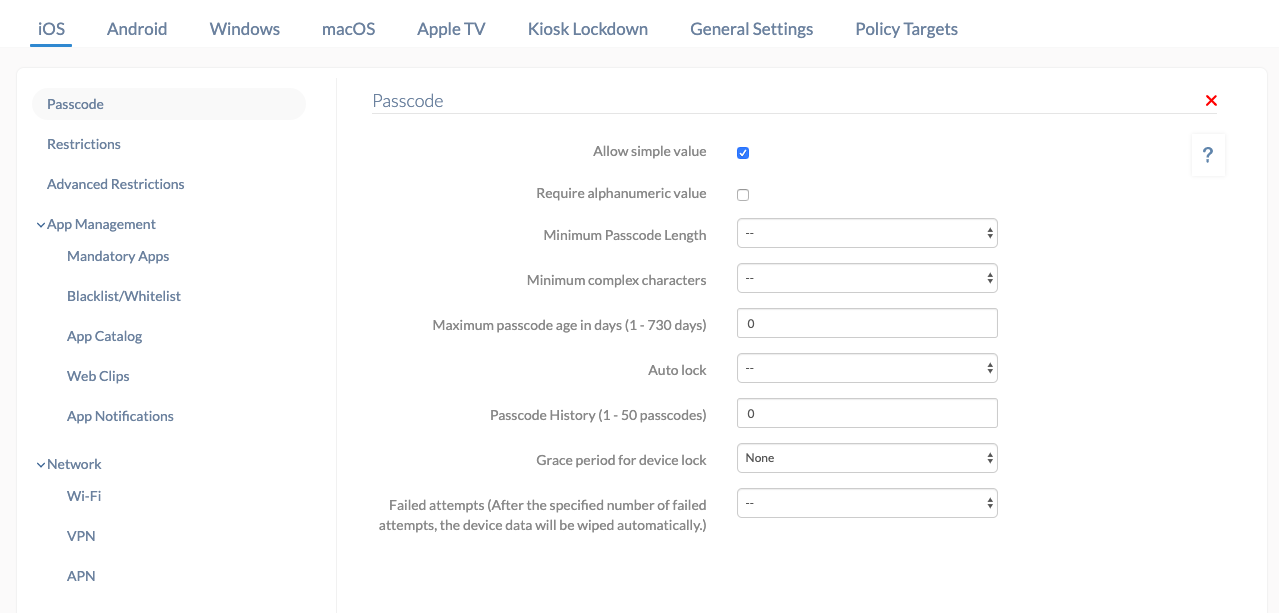1279x613 pixels.
Task: Open the General Settings tab
Action: (752, 29)
